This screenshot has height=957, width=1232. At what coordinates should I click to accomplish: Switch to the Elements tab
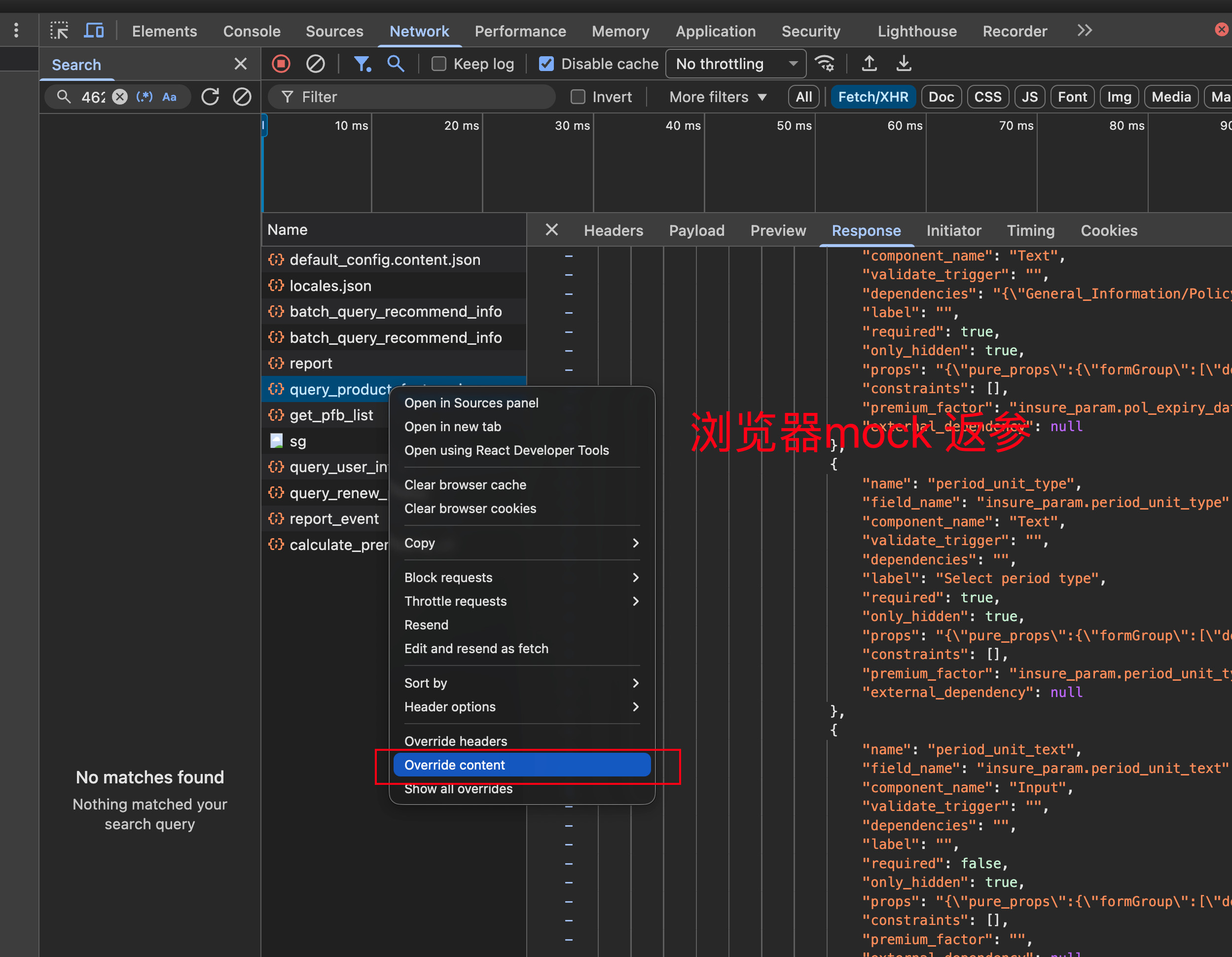pos(164,31)
